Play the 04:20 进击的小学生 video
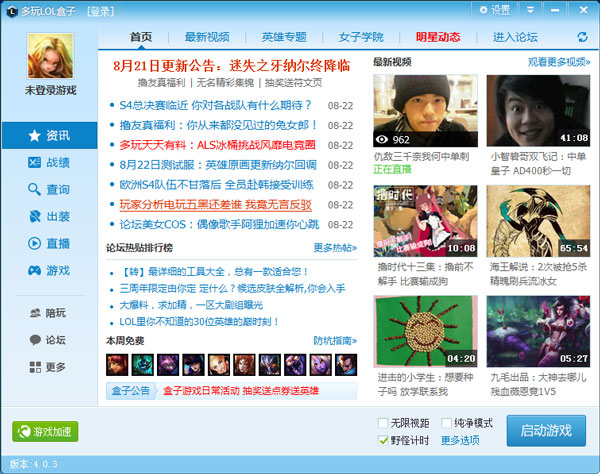Viewport: 600px width, 474px height. (426, 331)
